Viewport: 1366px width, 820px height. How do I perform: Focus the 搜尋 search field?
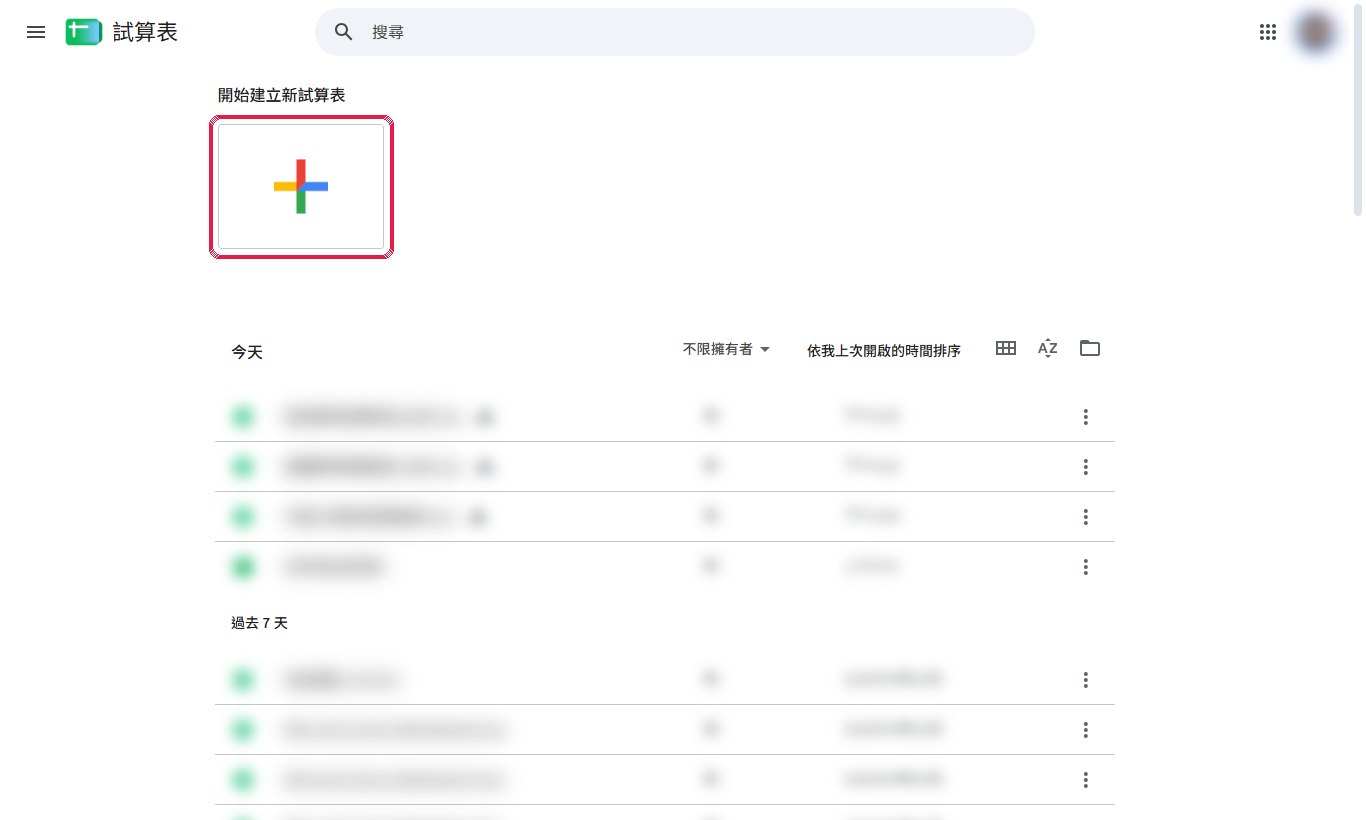675,32
